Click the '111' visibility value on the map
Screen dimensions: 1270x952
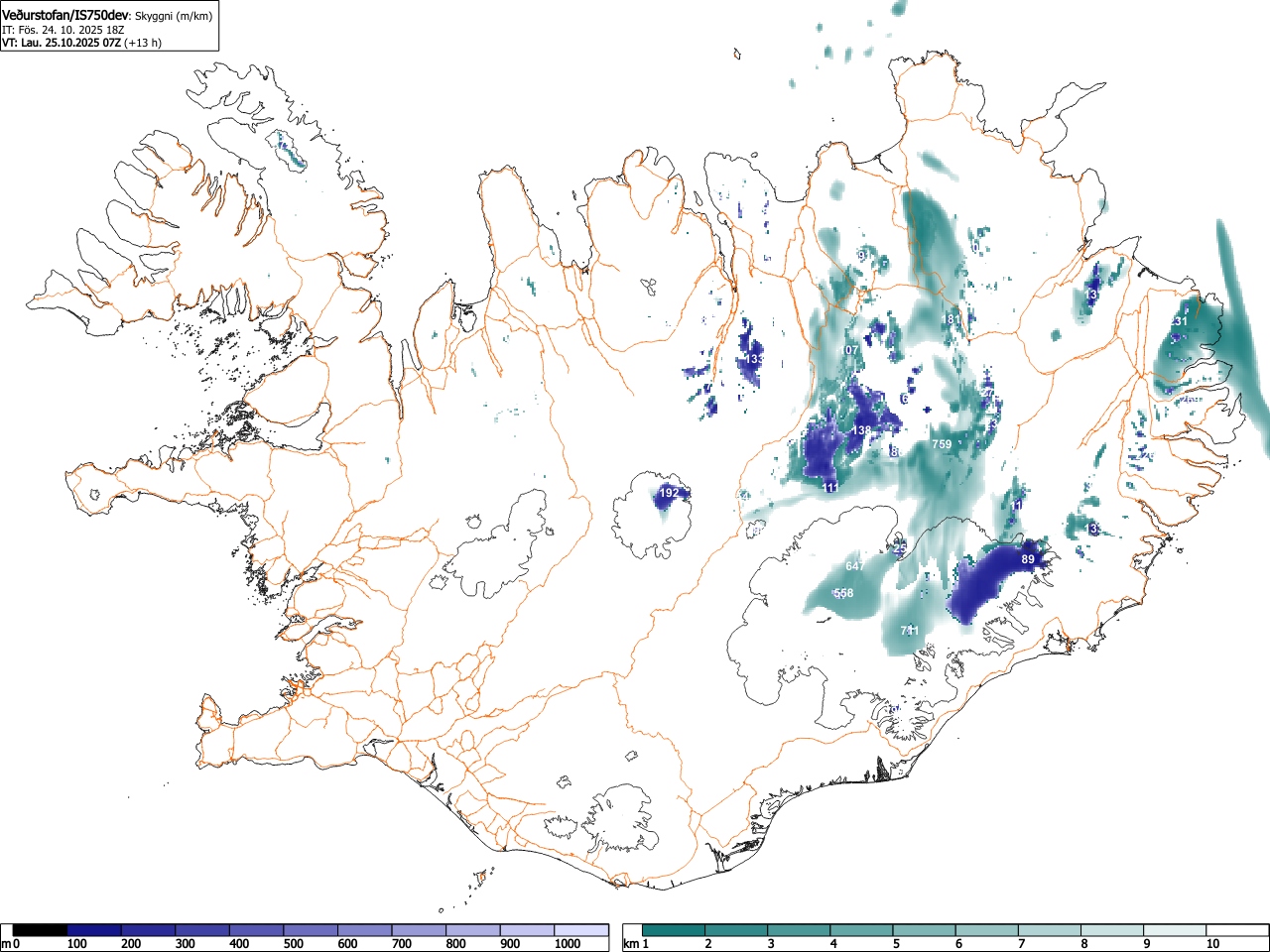click(830, 488)
